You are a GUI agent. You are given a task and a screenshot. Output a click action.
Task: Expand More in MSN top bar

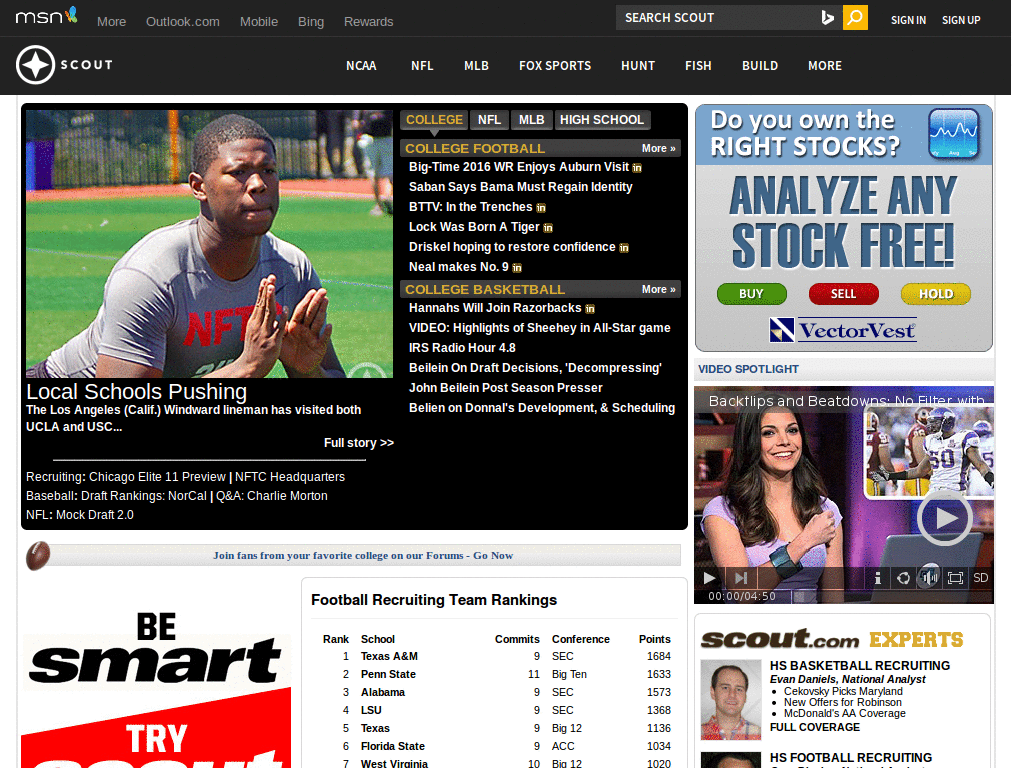[112, 22]
